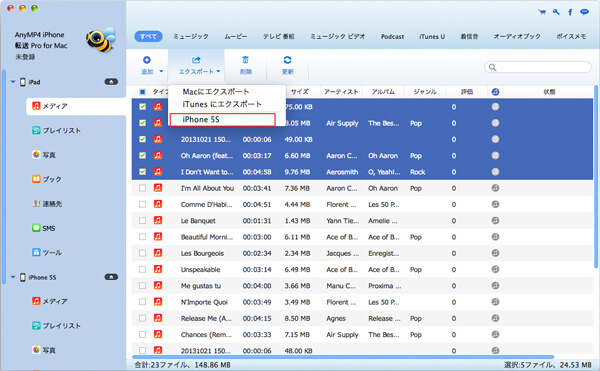Click the feedback speech bubble icon

click(584, 12)
